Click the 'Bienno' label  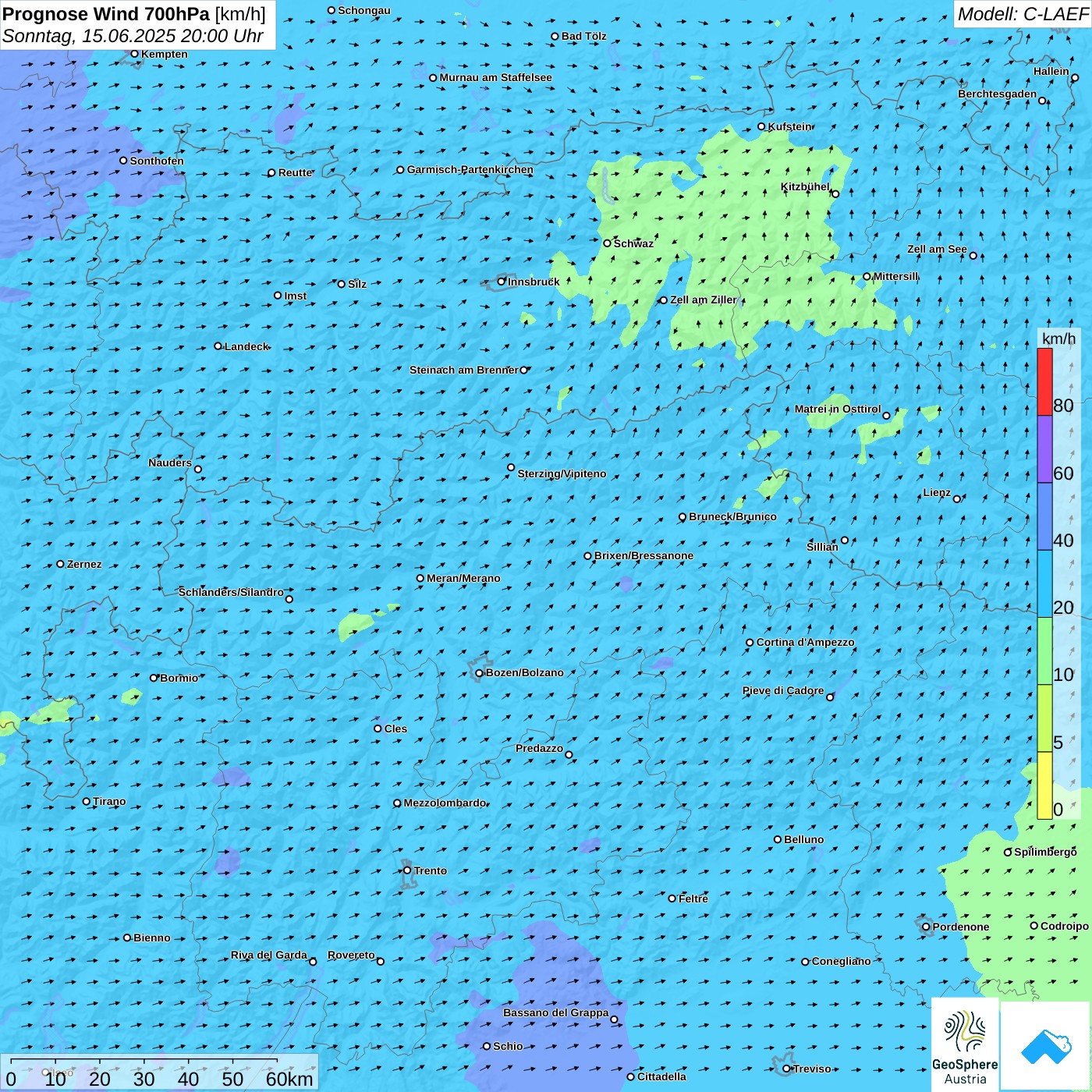[151, 938]
